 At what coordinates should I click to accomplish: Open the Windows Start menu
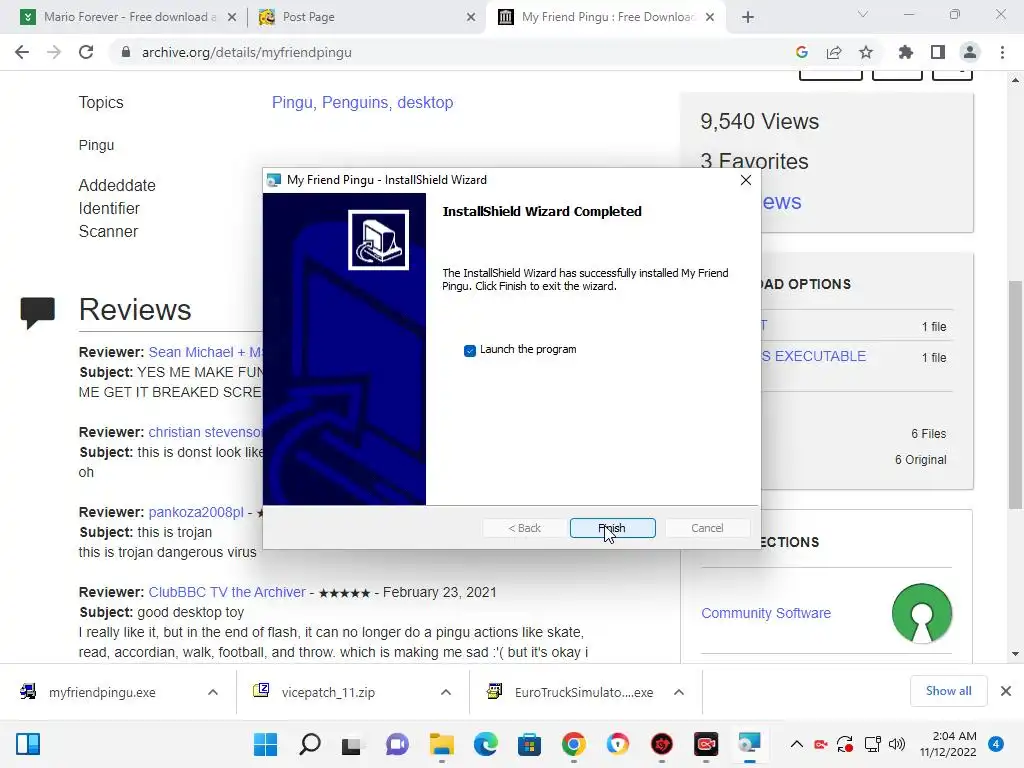(x=265, y=744)
